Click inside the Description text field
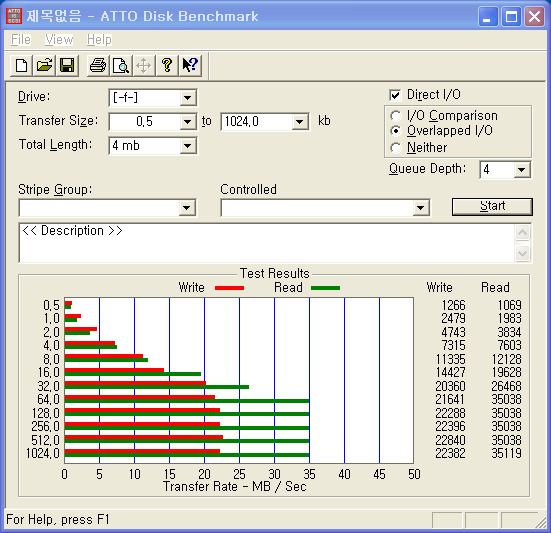551x533 pixels. click(x=267, y=243)
